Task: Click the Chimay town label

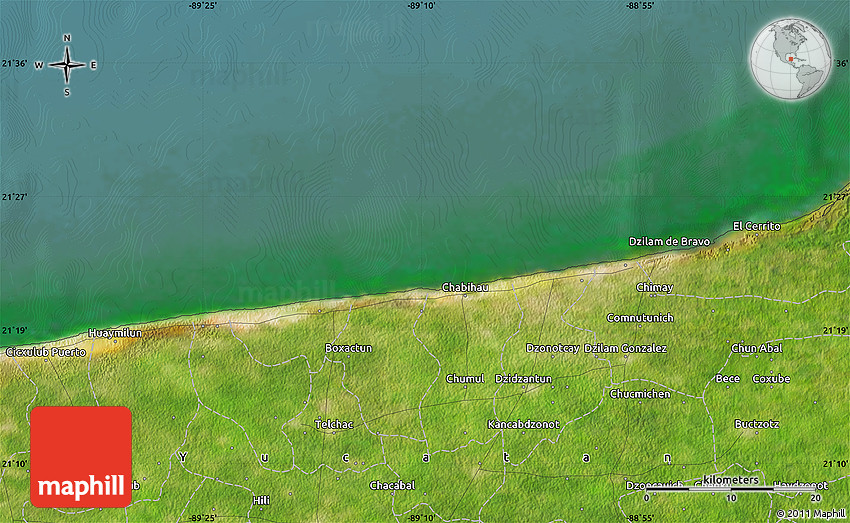Action: pyautogui.click(x=654, y=288)
